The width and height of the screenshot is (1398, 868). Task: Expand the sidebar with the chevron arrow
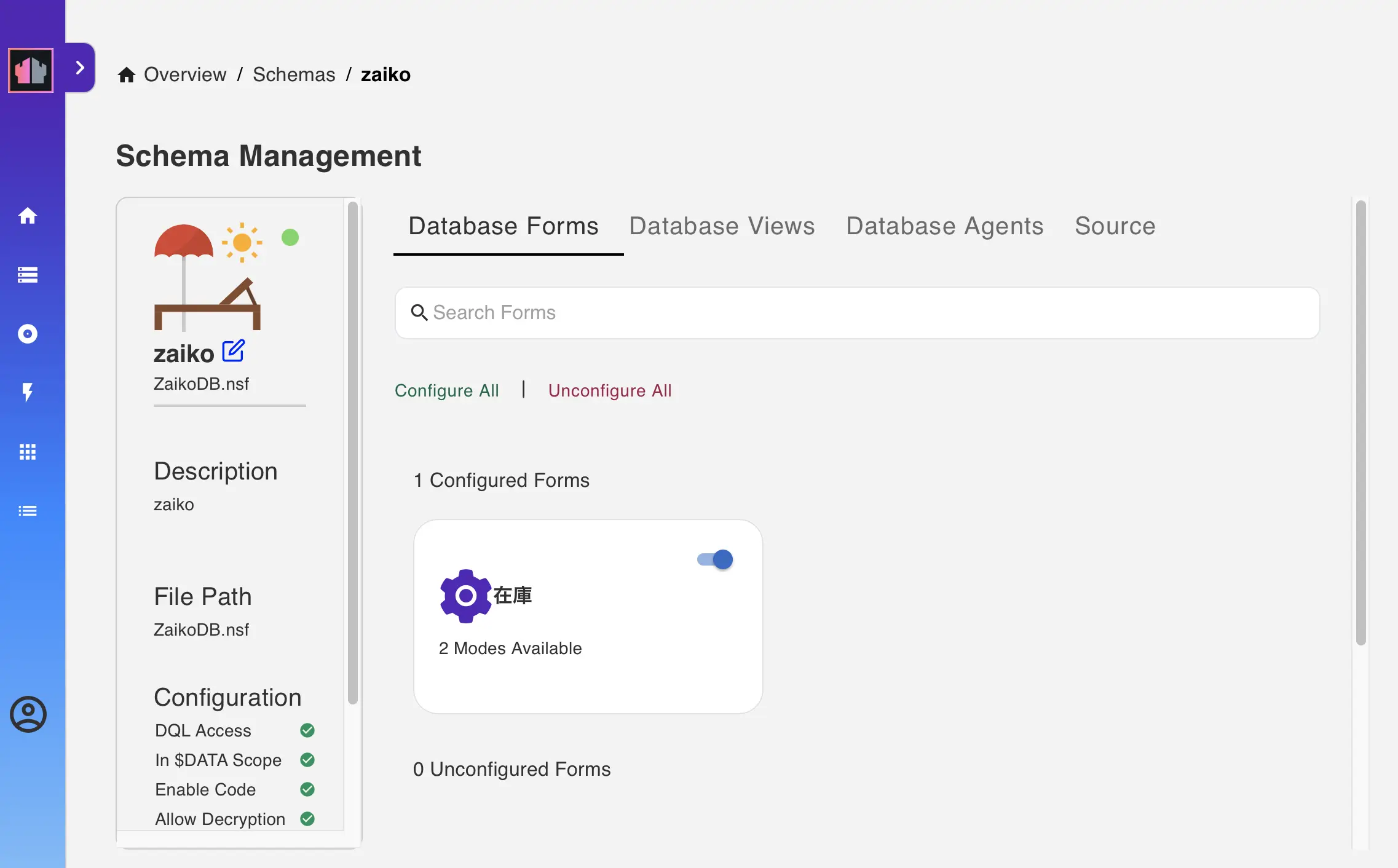pyautogui.click(x=80, y=68)
